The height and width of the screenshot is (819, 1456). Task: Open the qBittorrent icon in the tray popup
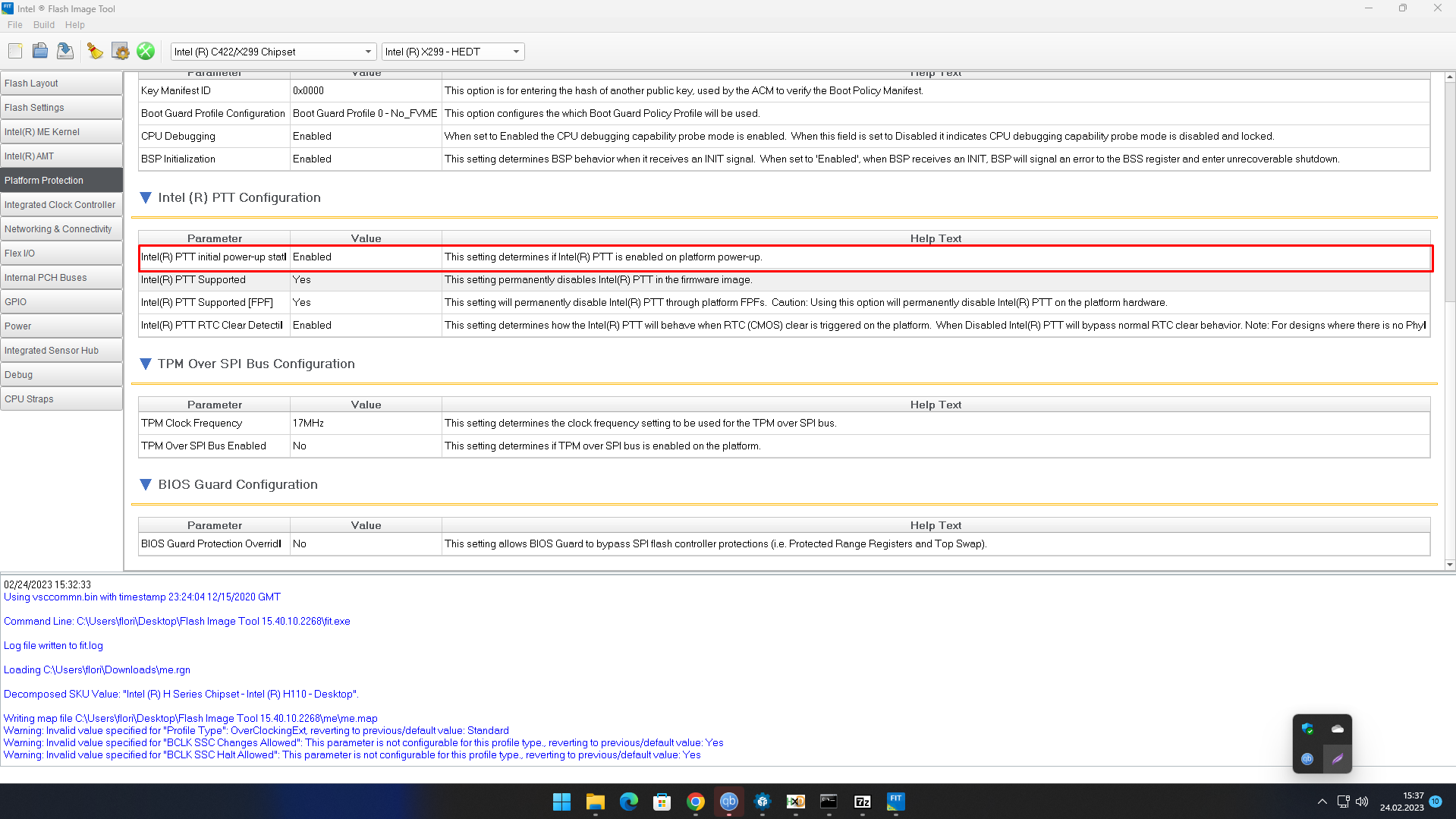click(1307, 758)
